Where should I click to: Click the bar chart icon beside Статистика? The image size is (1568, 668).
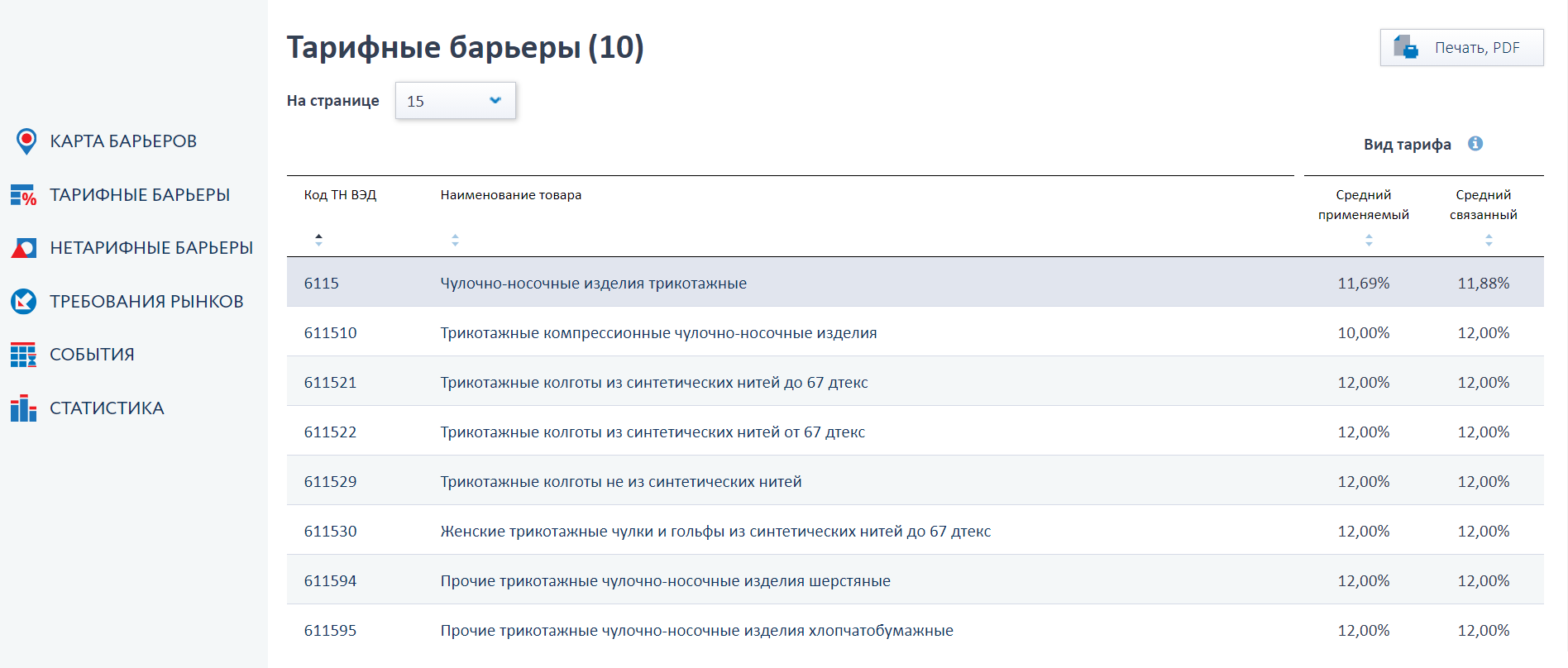click(x=23, y=408)
